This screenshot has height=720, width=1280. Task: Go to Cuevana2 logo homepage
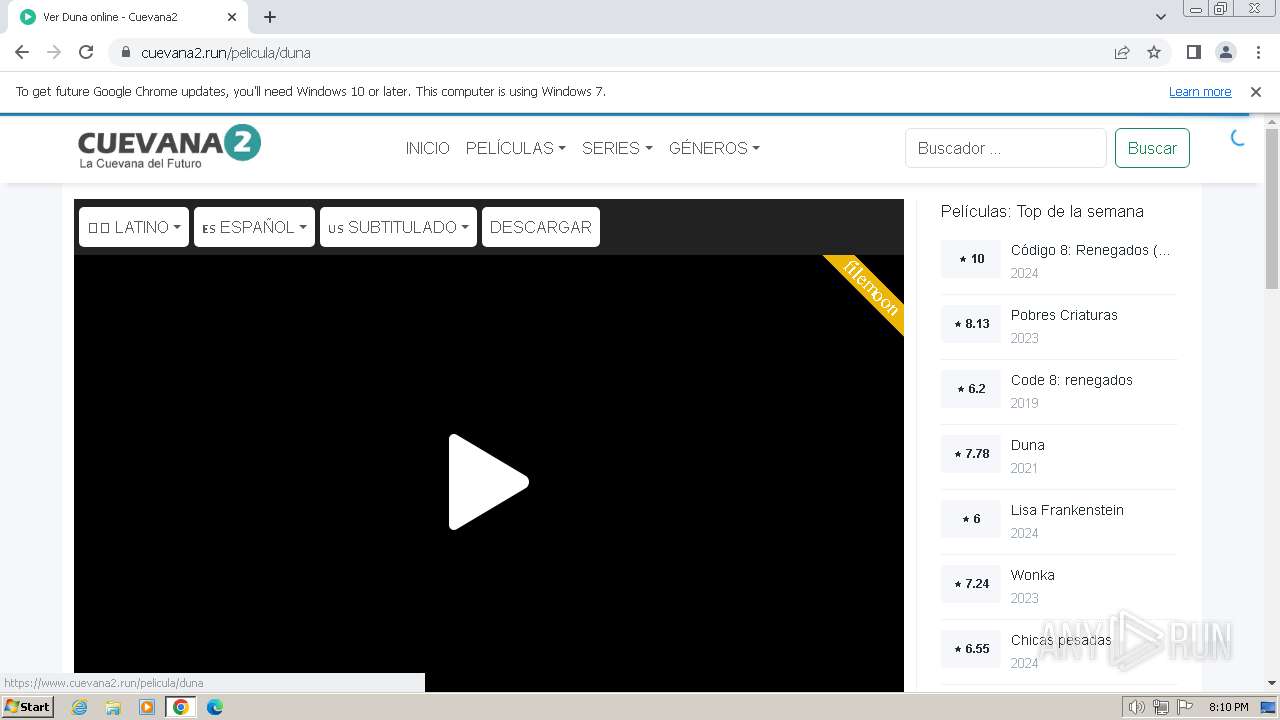pyautogui.click(x=169, y=147)
